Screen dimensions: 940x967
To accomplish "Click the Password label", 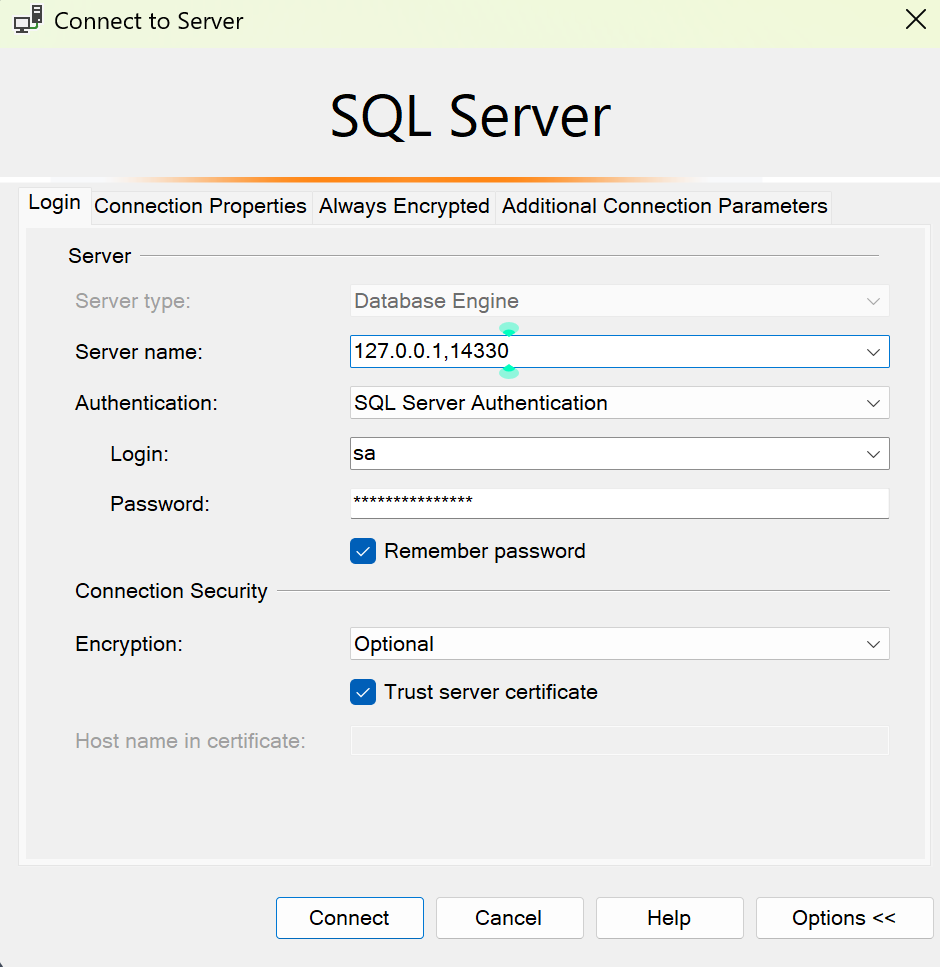I will pyautogui.click(x=160, y=504).
